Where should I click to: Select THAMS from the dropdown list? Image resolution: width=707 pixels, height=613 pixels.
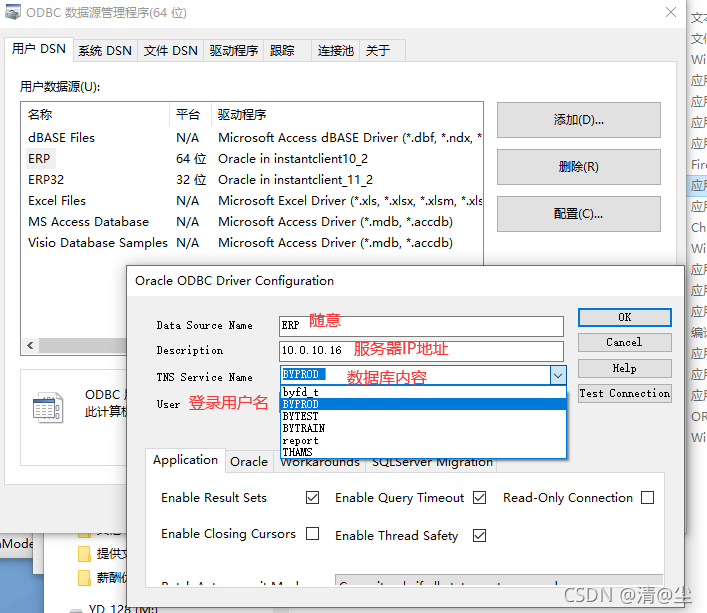[423, 452]
